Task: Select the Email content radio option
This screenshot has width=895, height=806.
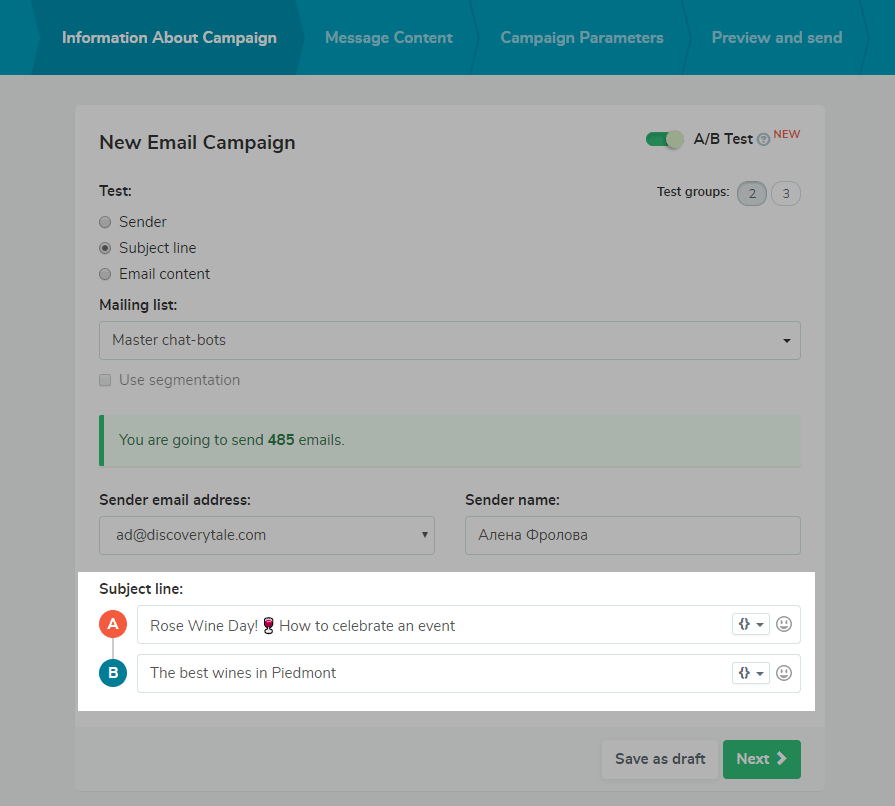Action: [105, 274]
